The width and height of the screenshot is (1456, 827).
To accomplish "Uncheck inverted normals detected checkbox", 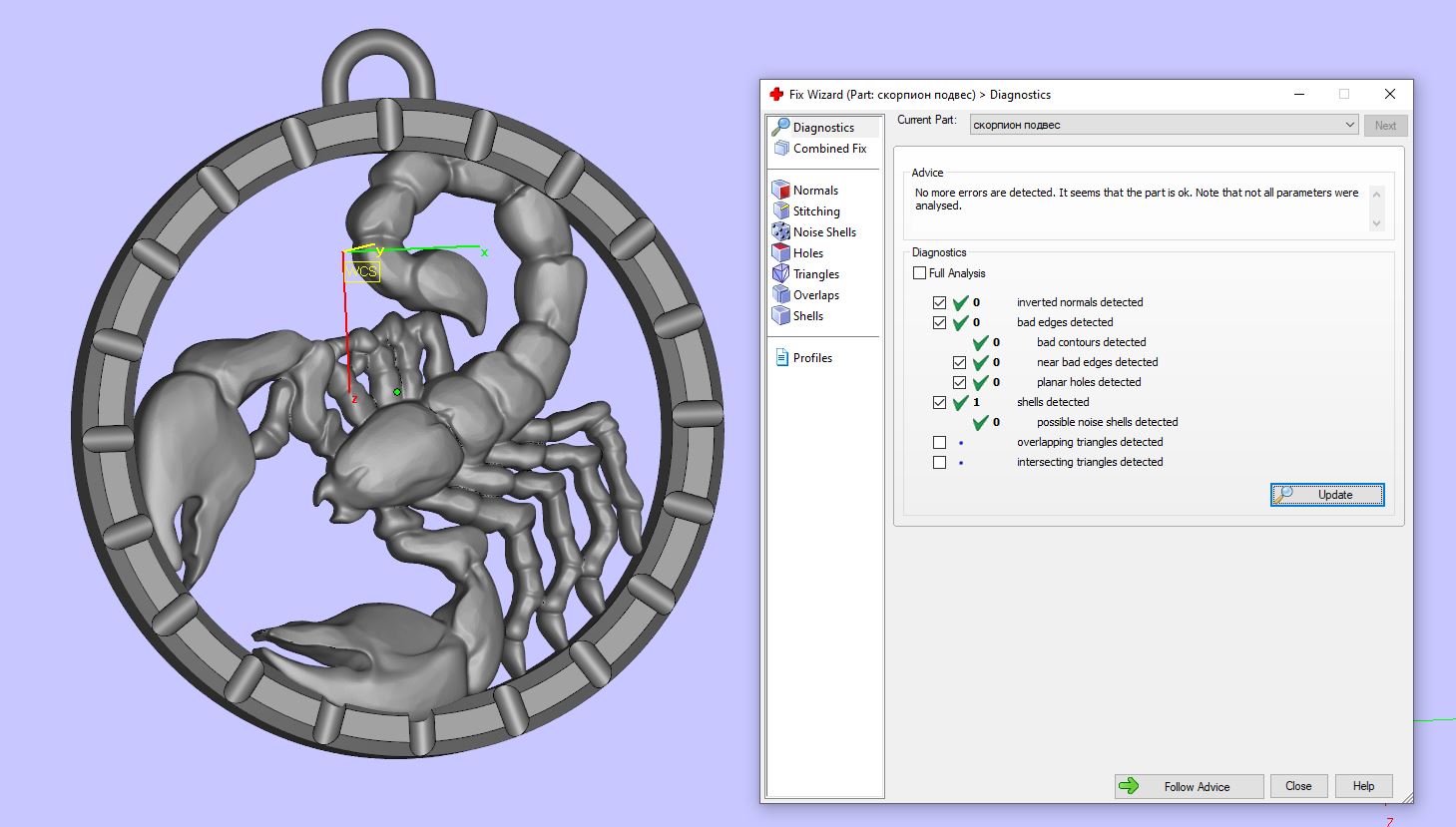I will point(939,302).
